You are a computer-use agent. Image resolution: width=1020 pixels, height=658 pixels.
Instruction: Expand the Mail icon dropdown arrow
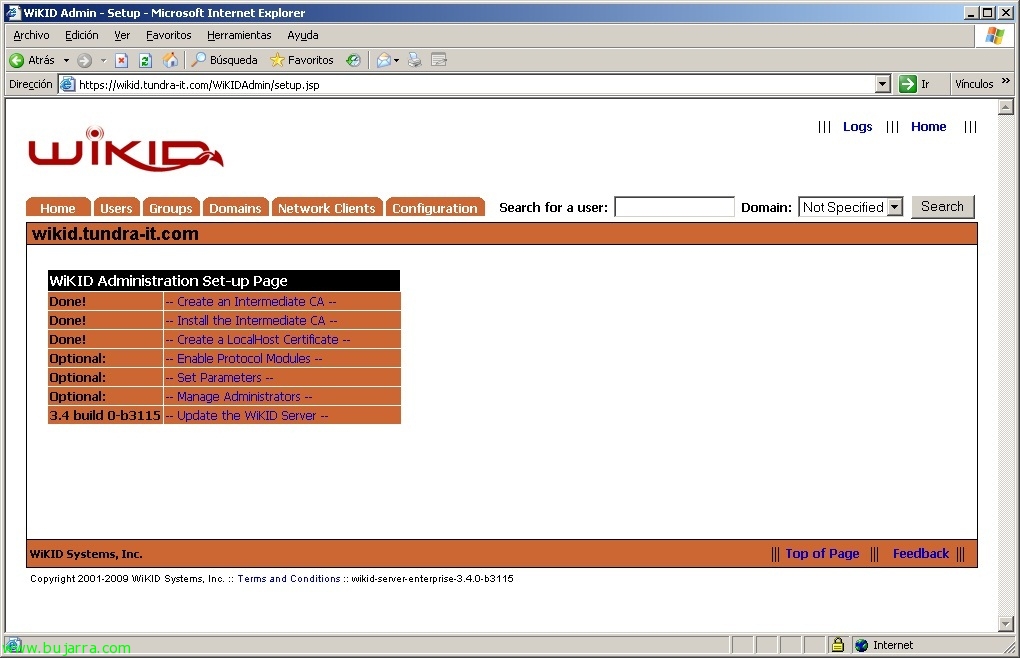[396, 60]
